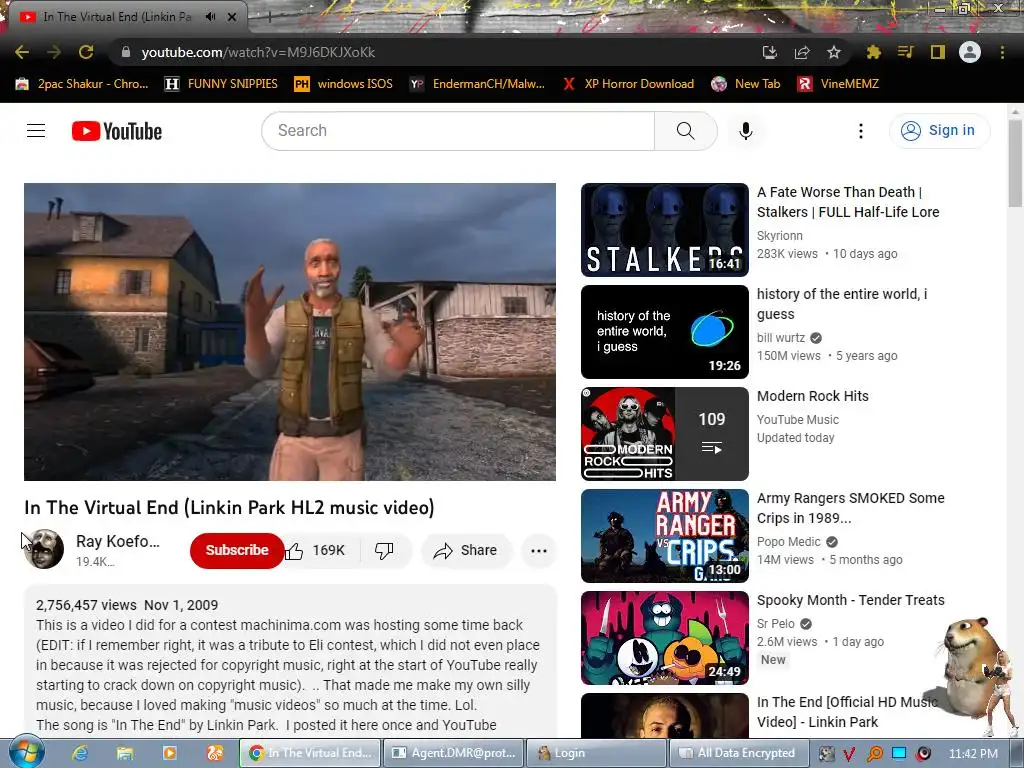Open Windows Explorer folder in taskbar
This screenshot has height=768, width=1024.
coord(125,753)
